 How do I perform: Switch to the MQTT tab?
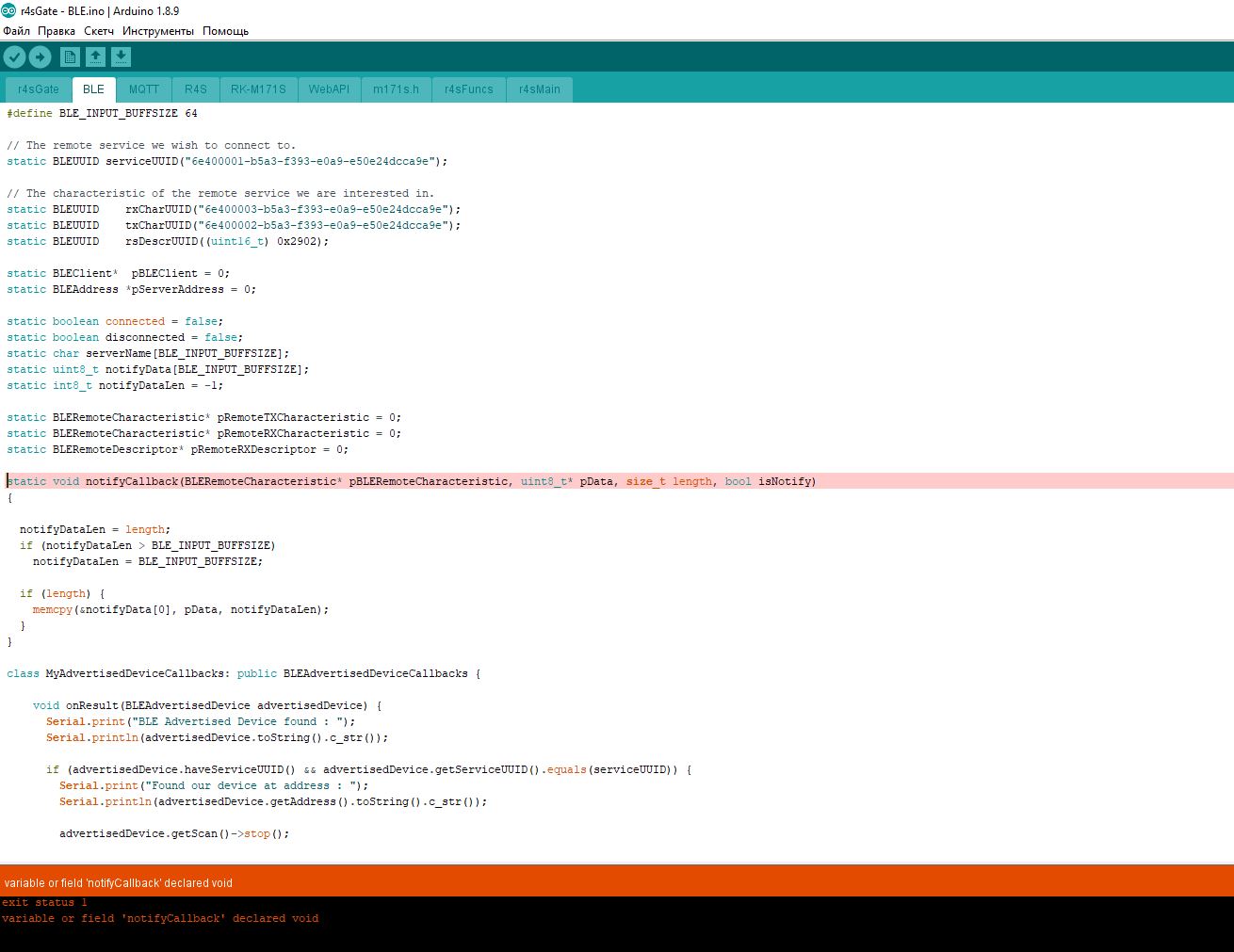(x=144, y=89)
